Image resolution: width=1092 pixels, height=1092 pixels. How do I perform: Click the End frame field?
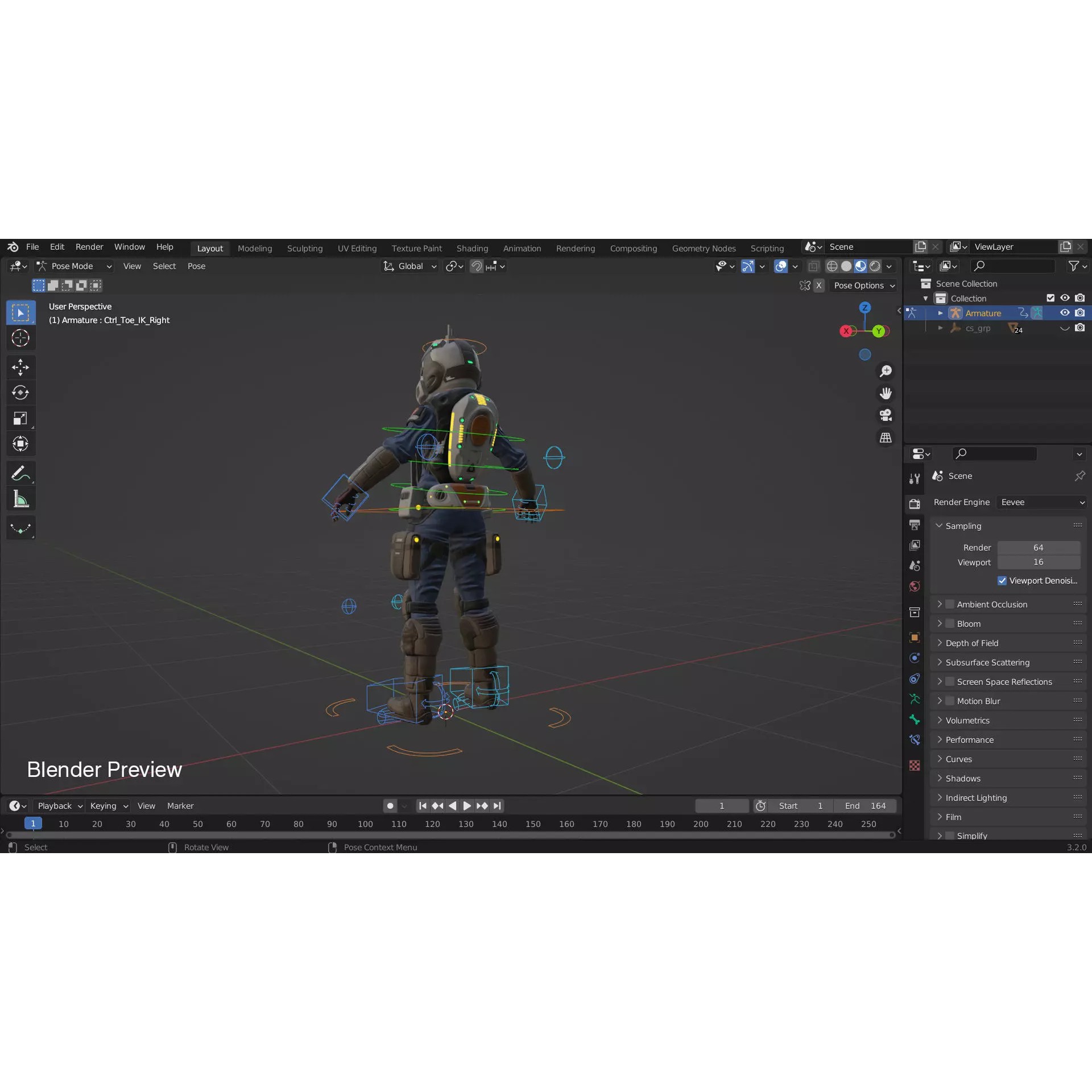(x=866, y=806)
